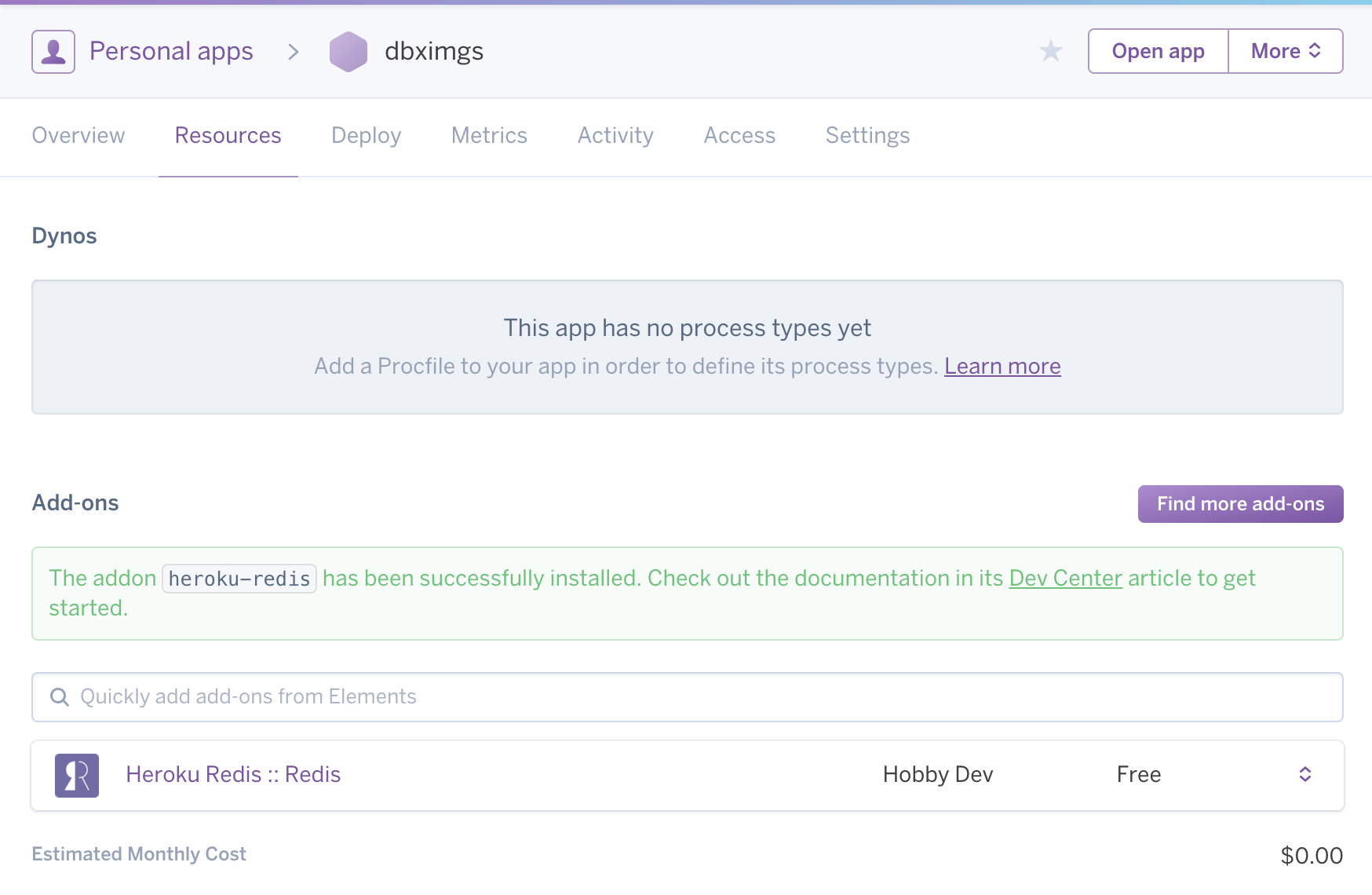Viewport: 1372px width, 895px height.
Task: Open the Access tab
Action: tap(739, 136)
